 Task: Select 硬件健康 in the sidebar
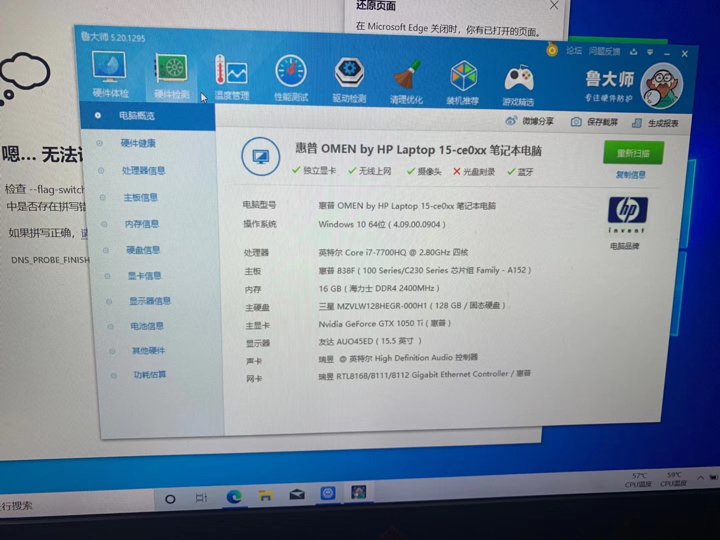tap(138, 143)
